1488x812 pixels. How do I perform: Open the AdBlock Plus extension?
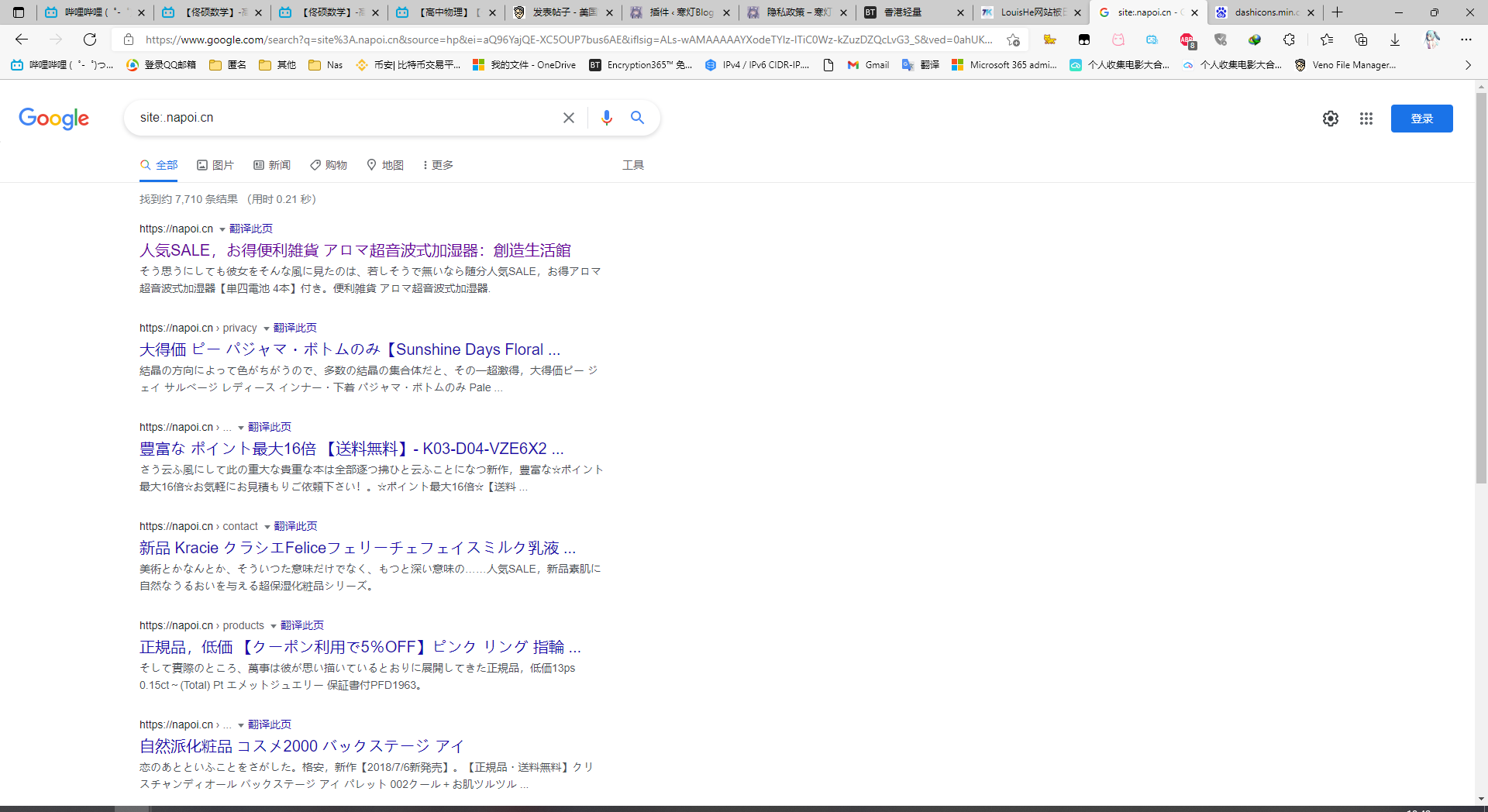coord(1187,40)
